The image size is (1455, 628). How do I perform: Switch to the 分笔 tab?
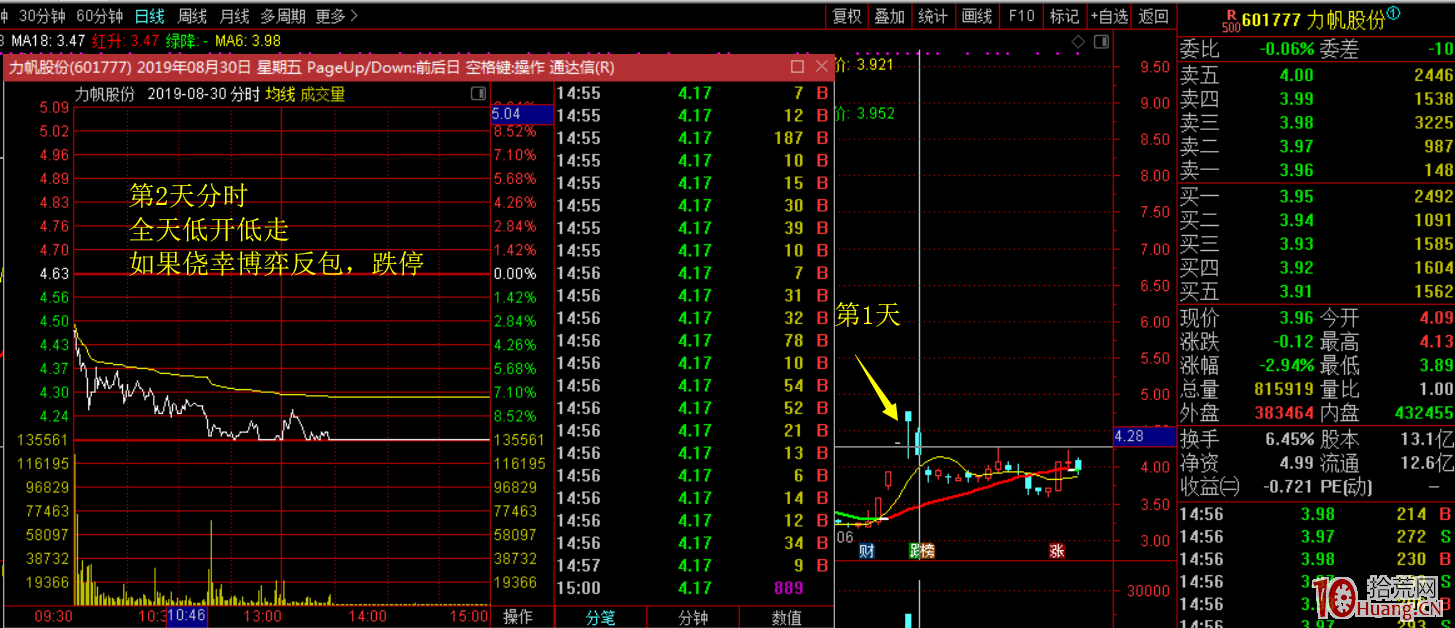tap(600, 617)
